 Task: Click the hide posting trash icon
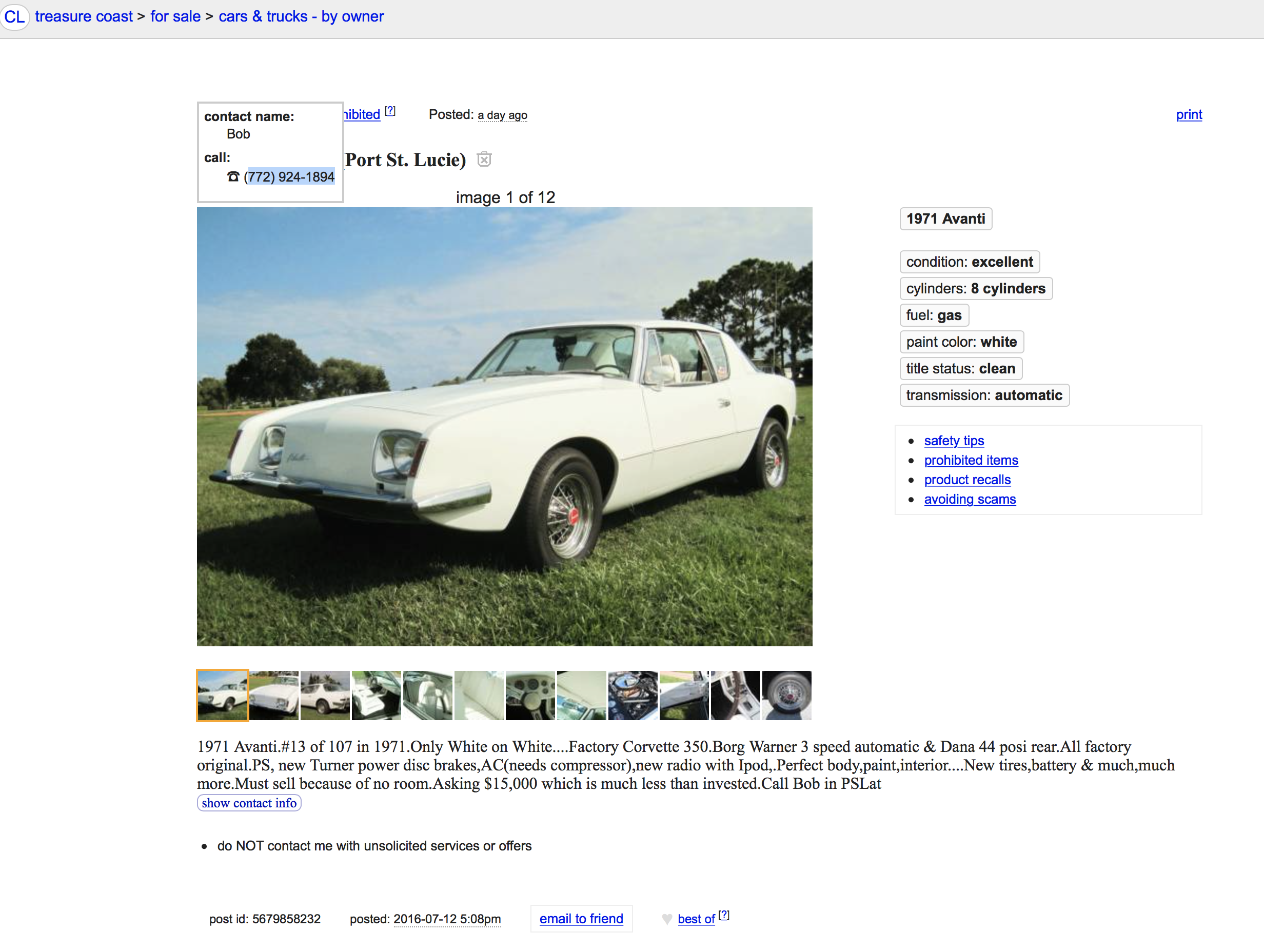(484, 160)
